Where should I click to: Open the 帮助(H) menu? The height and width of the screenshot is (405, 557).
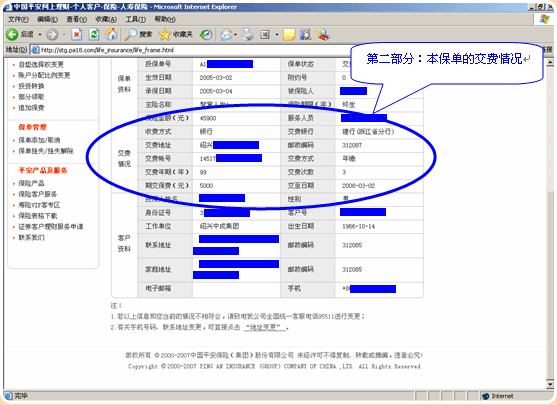coord(165,19)
